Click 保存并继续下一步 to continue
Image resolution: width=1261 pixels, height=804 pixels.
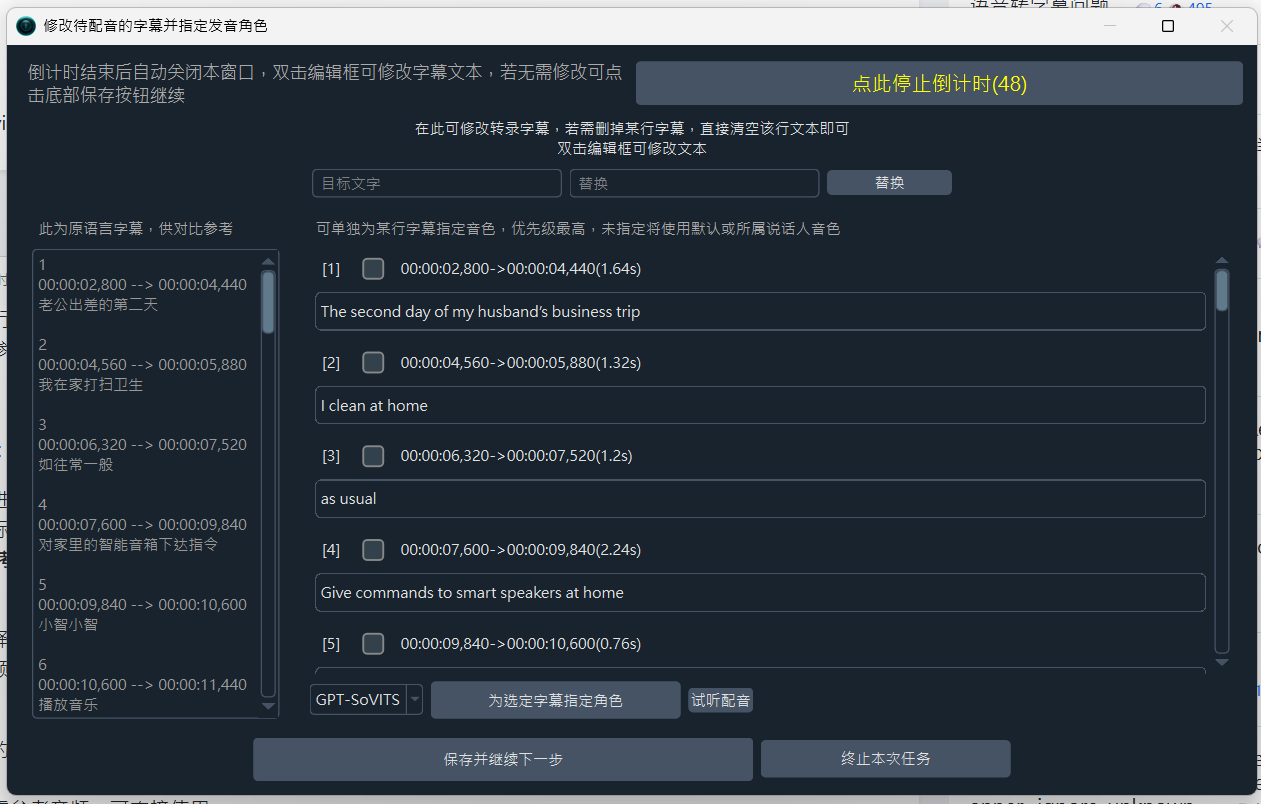coord(502,759)
